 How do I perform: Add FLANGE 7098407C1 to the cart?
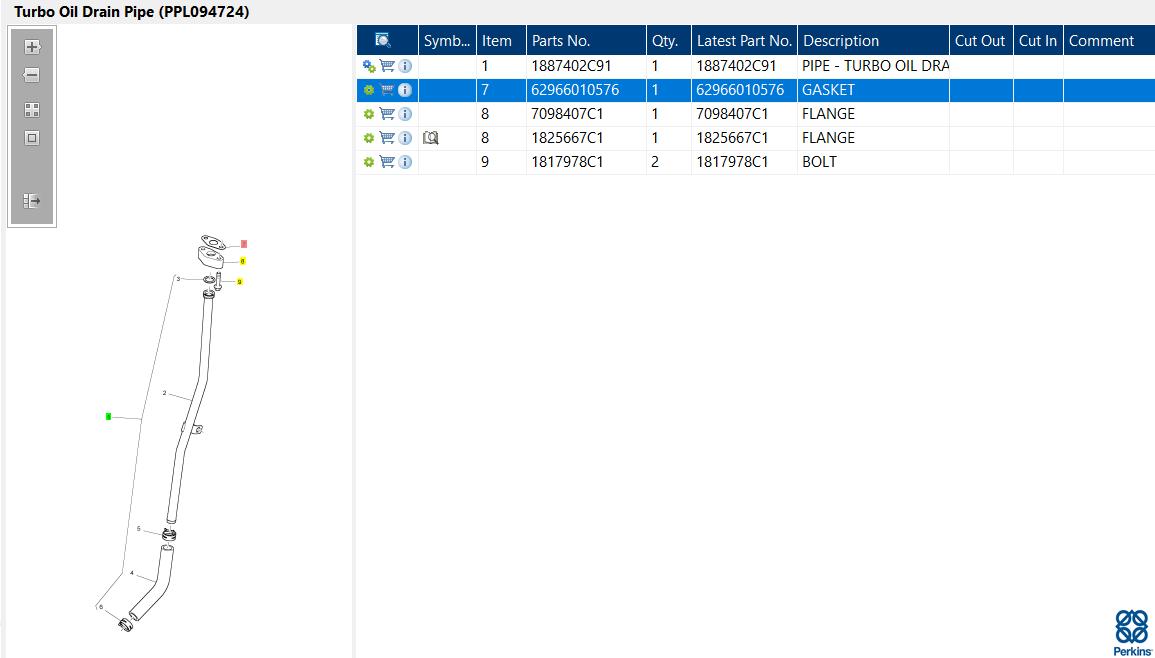coord(387,114)
